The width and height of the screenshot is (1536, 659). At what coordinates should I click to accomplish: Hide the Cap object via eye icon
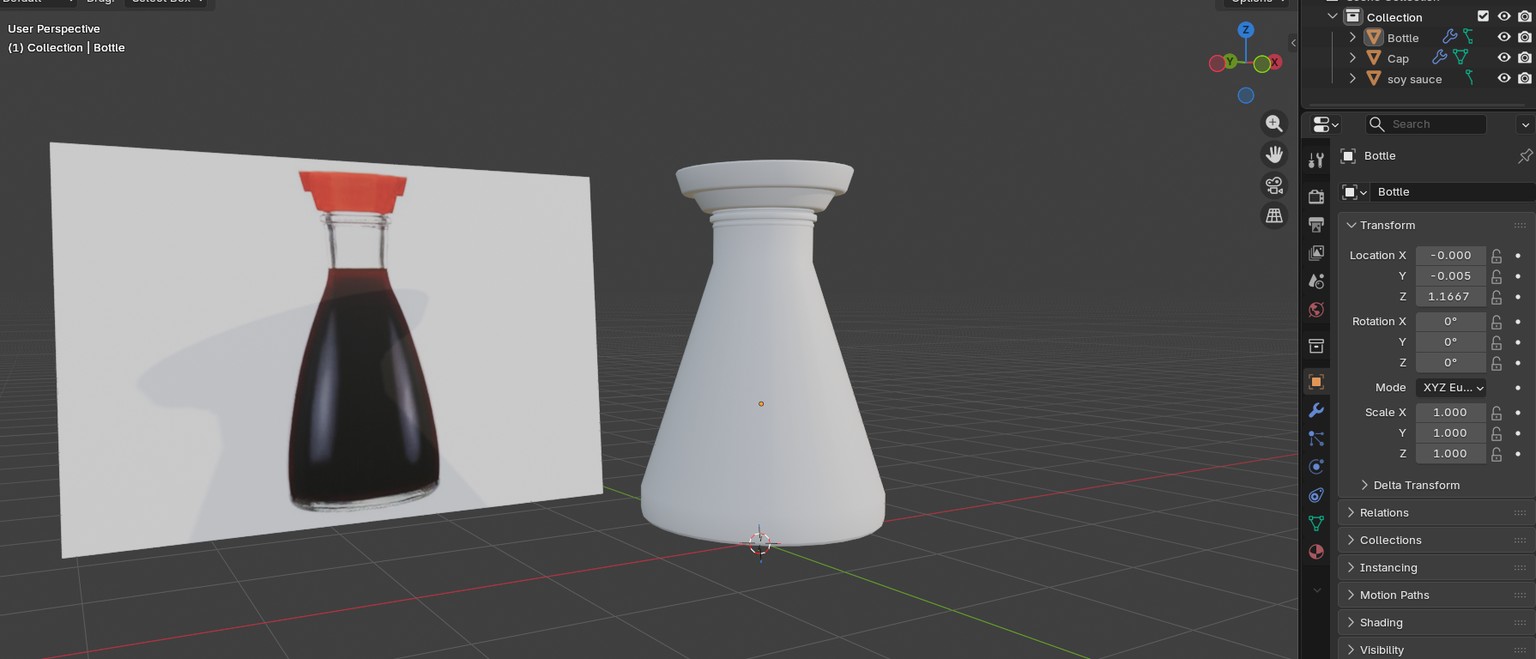click(1504, 58)
